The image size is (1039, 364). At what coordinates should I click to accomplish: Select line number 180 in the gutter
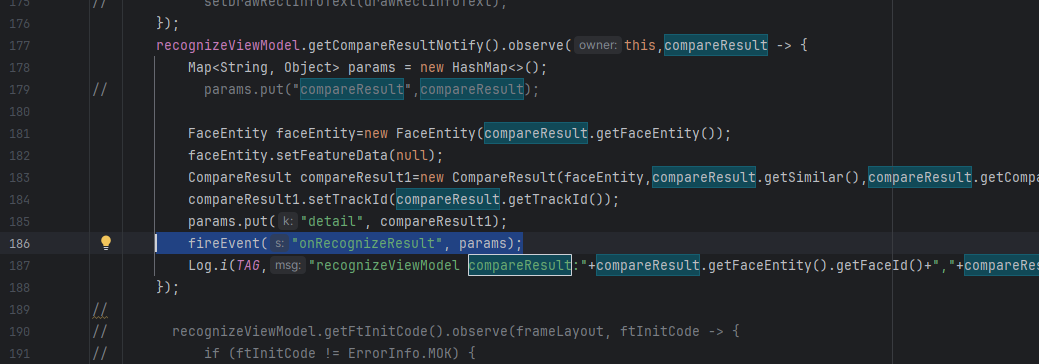21,111
